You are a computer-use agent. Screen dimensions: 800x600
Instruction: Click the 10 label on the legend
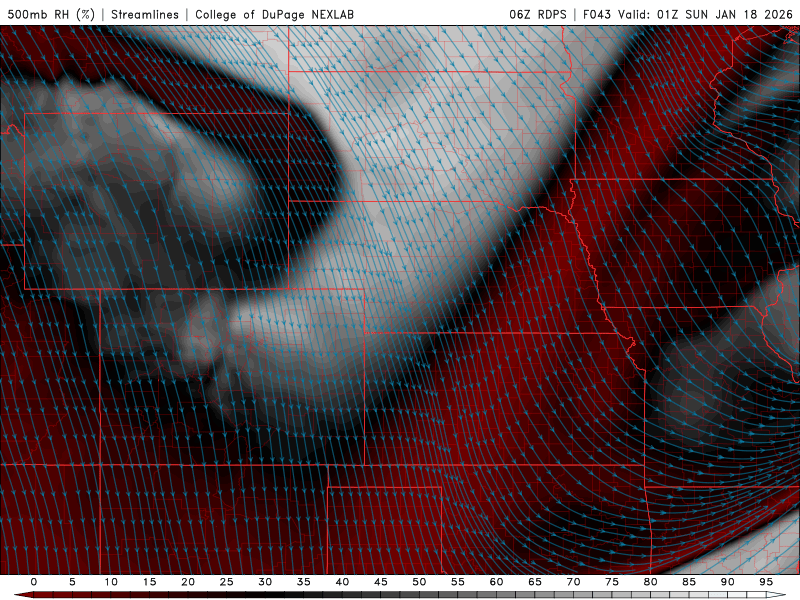pos(111,582)
